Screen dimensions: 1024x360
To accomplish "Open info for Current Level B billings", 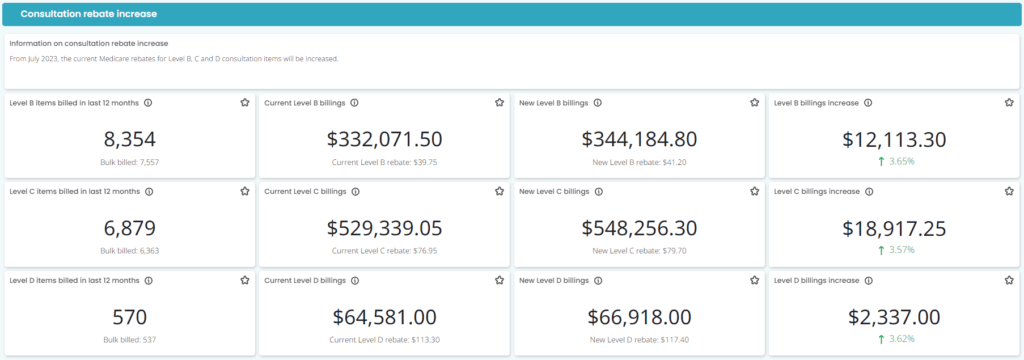I will pyautogui.click(x=354, y=103).
